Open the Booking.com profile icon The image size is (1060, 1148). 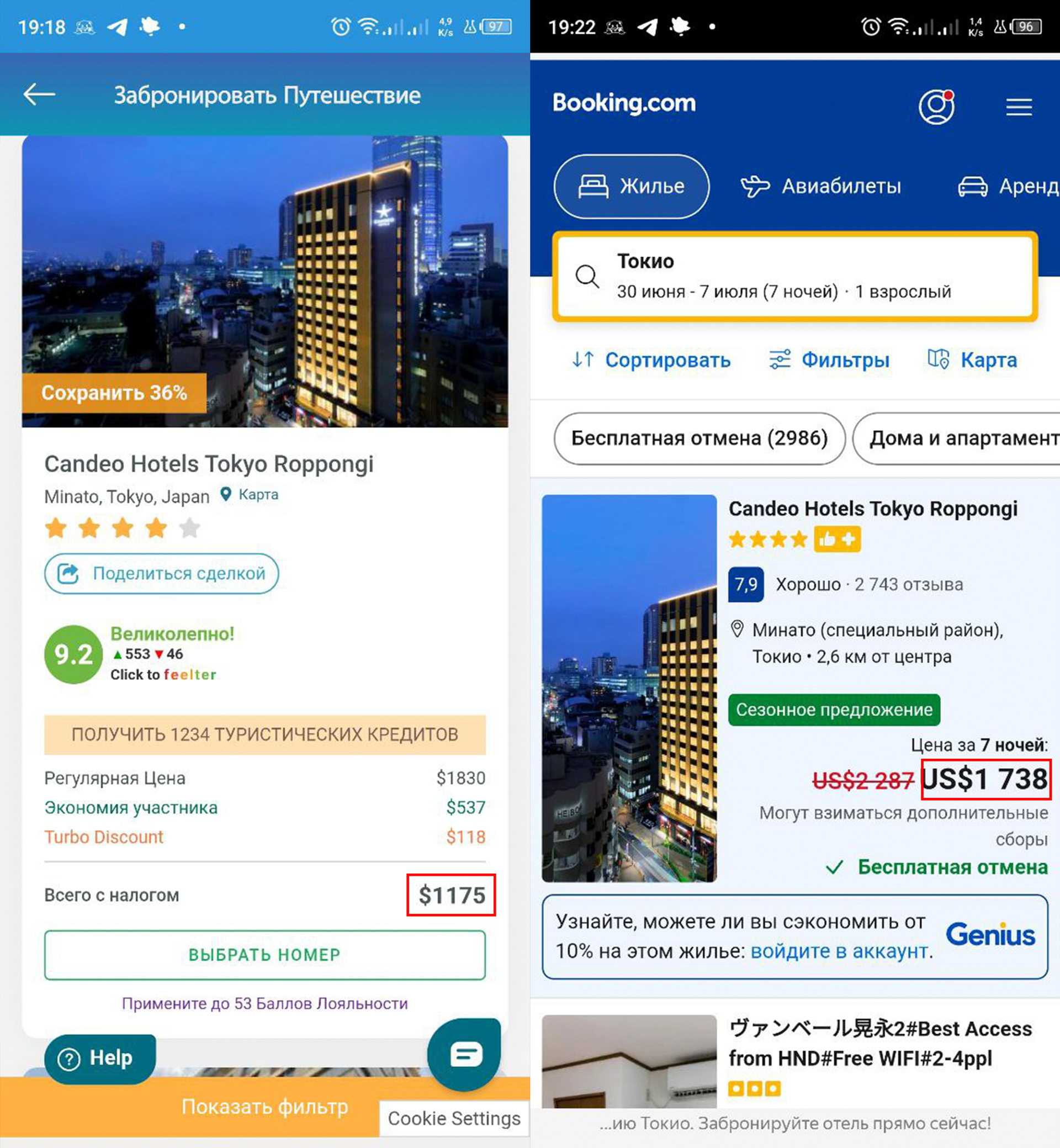click(936, 107)
